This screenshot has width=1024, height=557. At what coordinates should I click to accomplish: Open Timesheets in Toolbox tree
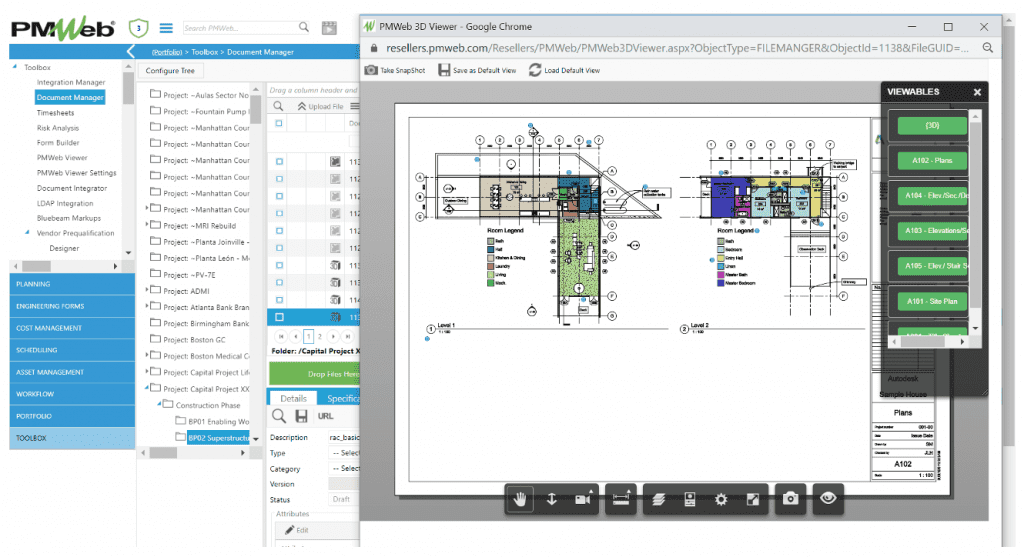pos(56,112)
